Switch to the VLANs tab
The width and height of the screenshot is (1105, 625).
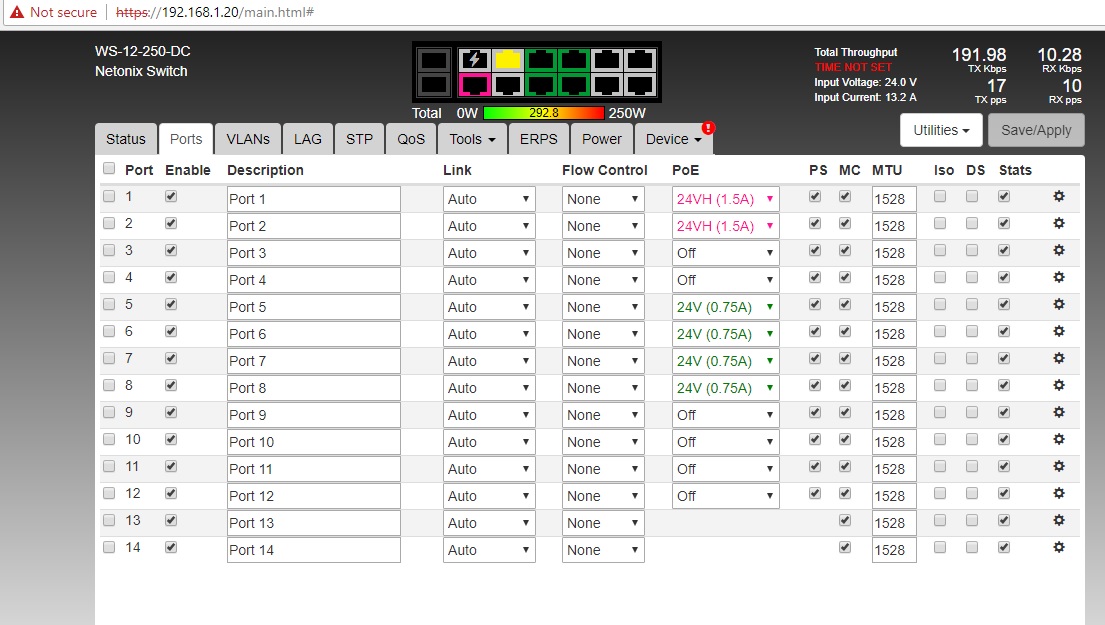247,139
